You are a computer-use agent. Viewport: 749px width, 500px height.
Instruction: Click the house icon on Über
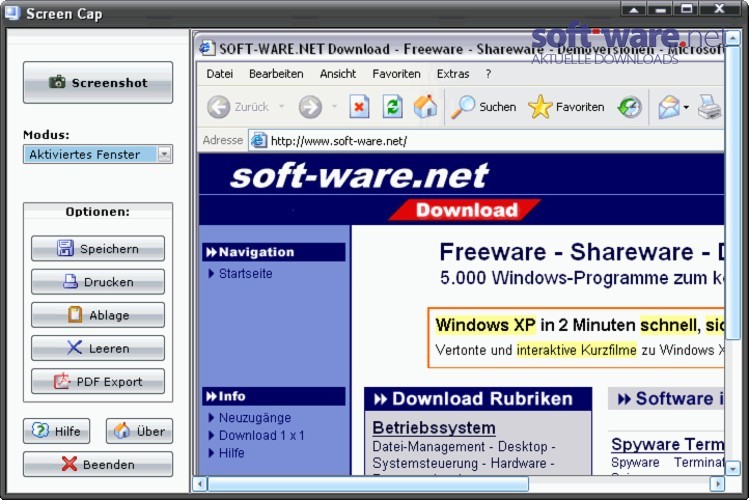coord(122,430)
